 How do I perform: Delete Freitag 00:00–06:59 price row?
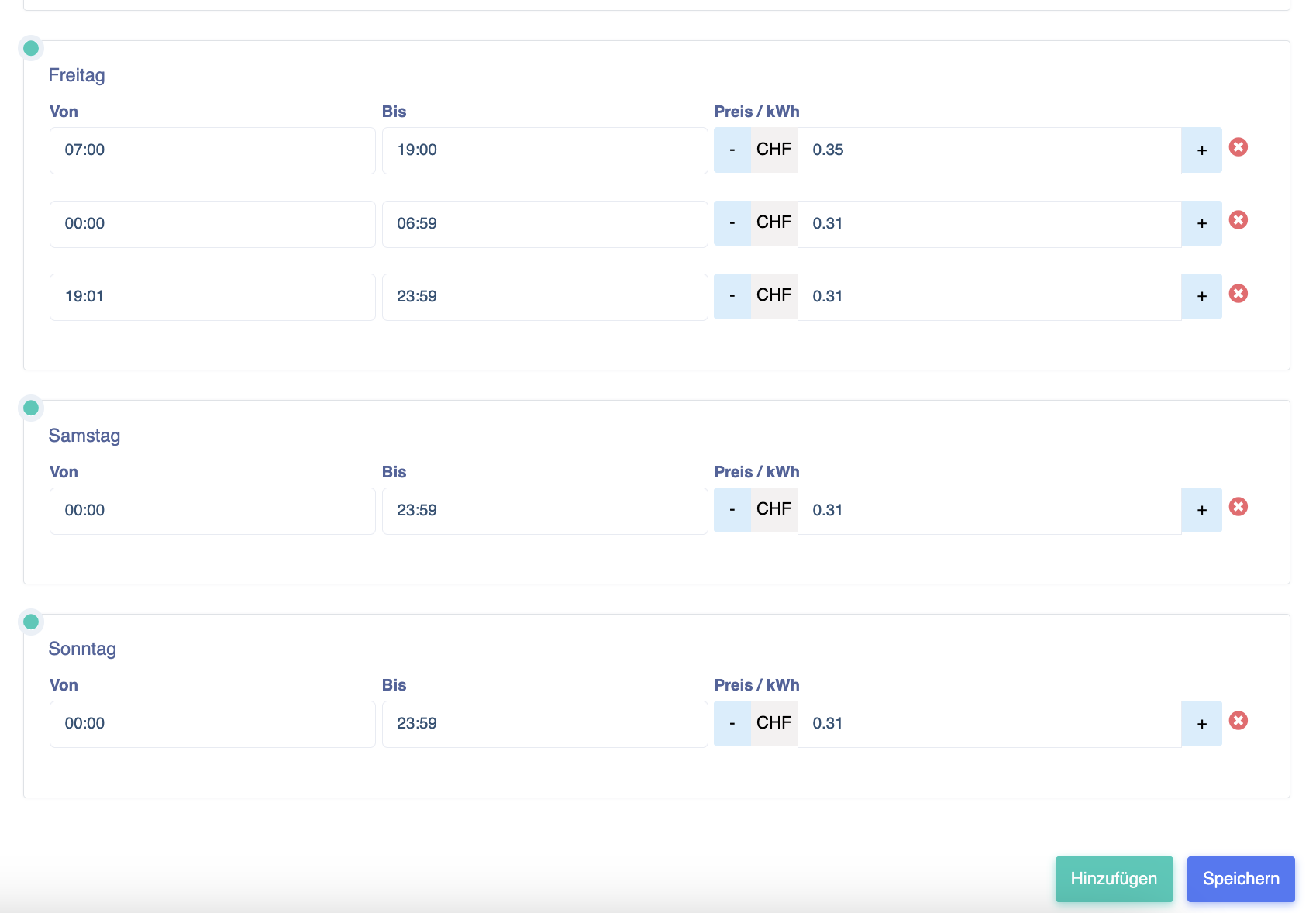pos(1238,220)
